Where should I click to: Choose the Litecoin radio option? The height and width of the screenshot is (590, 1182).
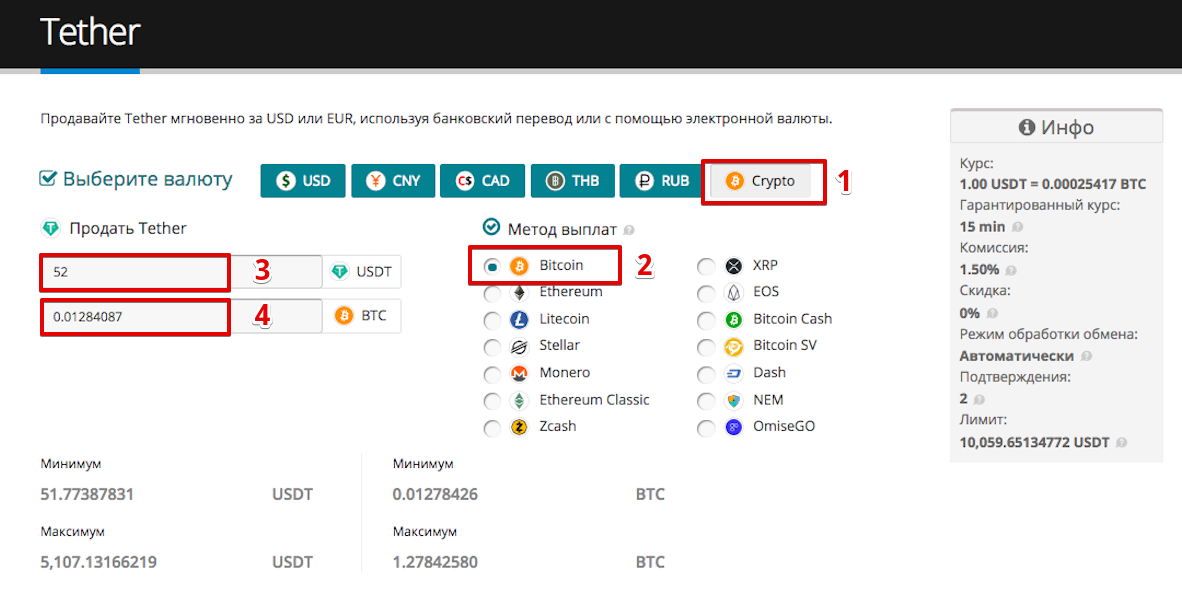[492, 320]
